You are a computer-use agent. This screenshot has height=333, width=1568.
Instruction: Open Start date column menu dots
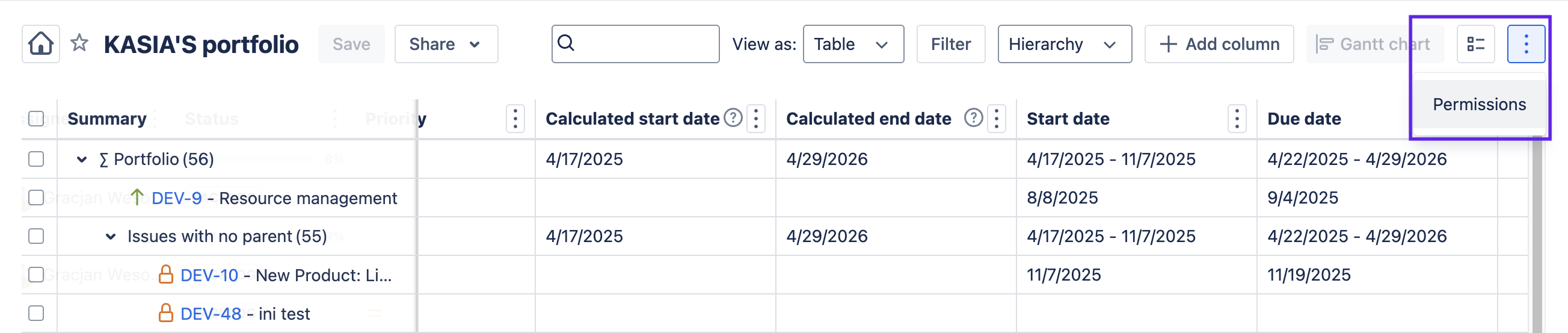1236,118
